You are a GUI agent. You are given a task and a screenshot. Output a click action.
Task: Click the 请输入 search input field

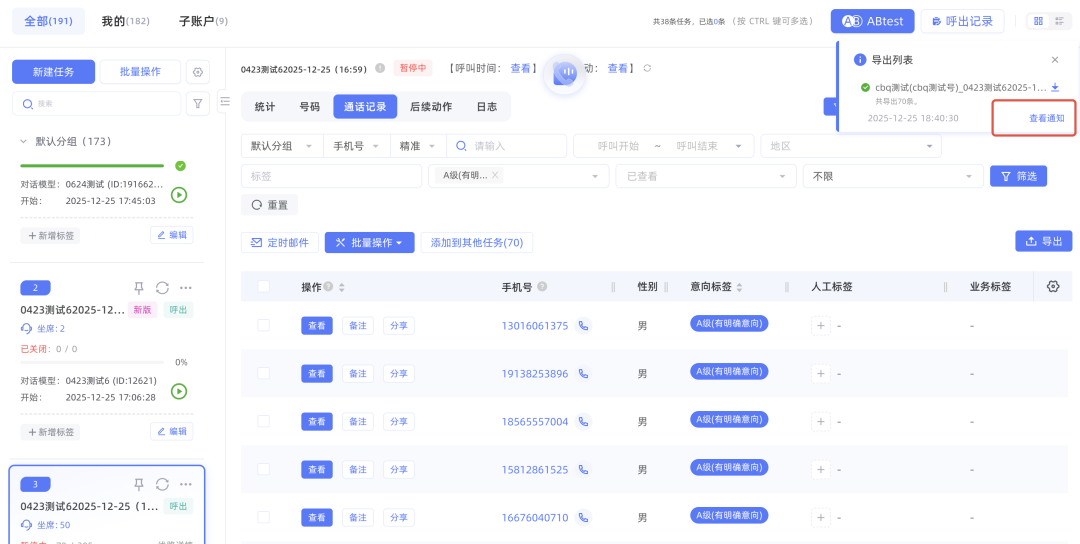click(x=515, y=146)
